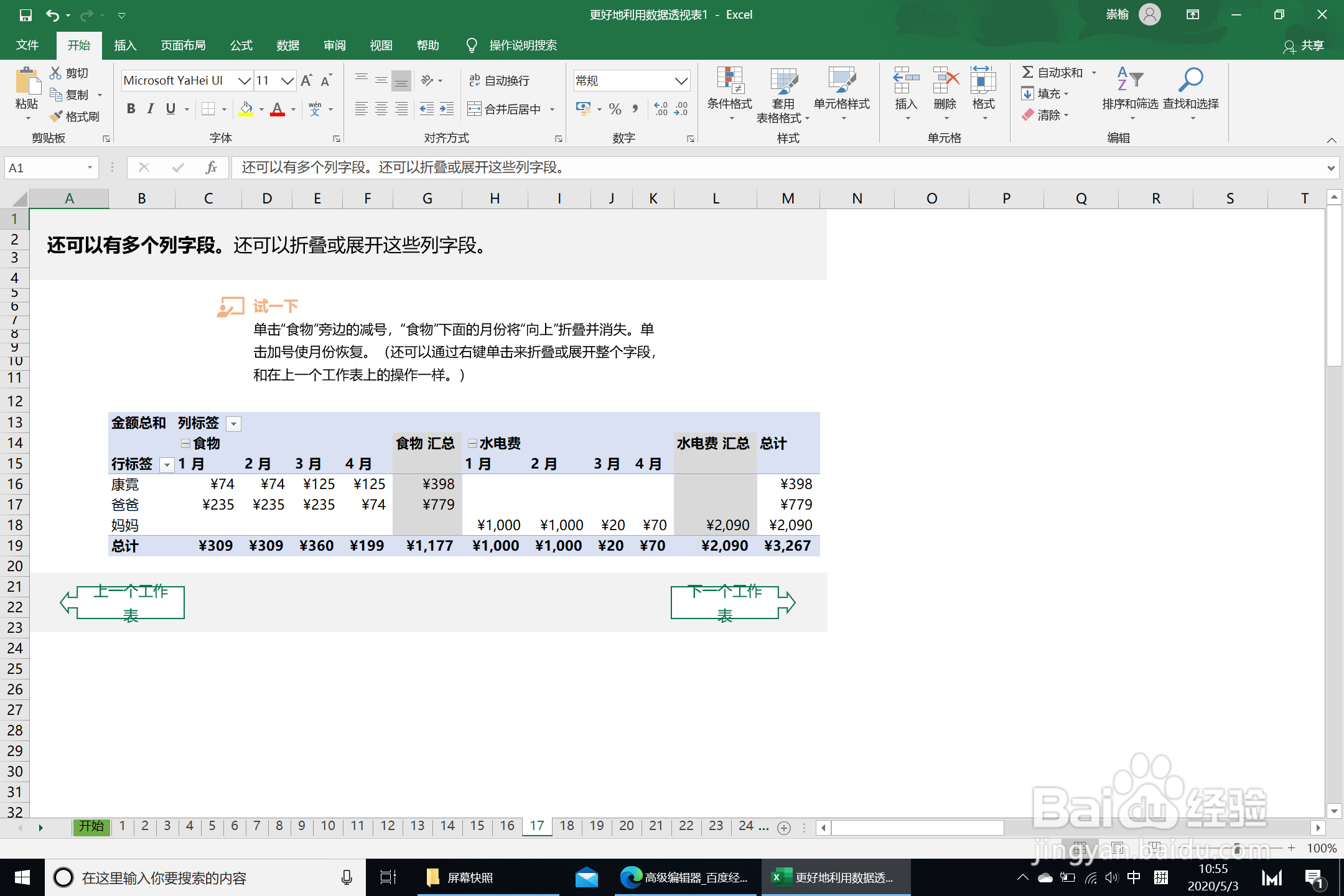The height and width of the screenshot is (896, 1344).
Task: Click Decrease Decimal icon
Action: point(681,109)
